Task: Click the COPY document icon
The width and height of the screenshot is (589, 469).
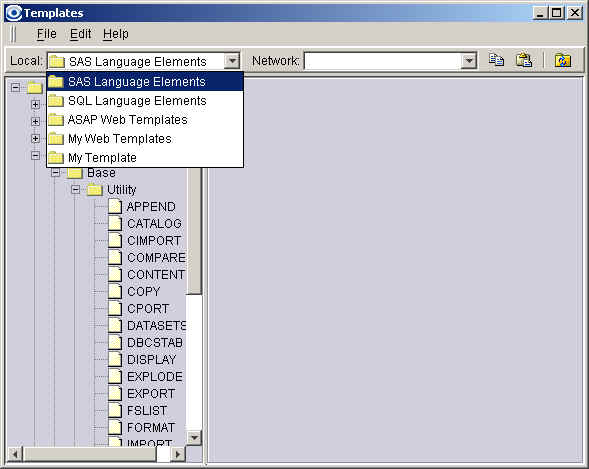Action: (x=115, y=292)
